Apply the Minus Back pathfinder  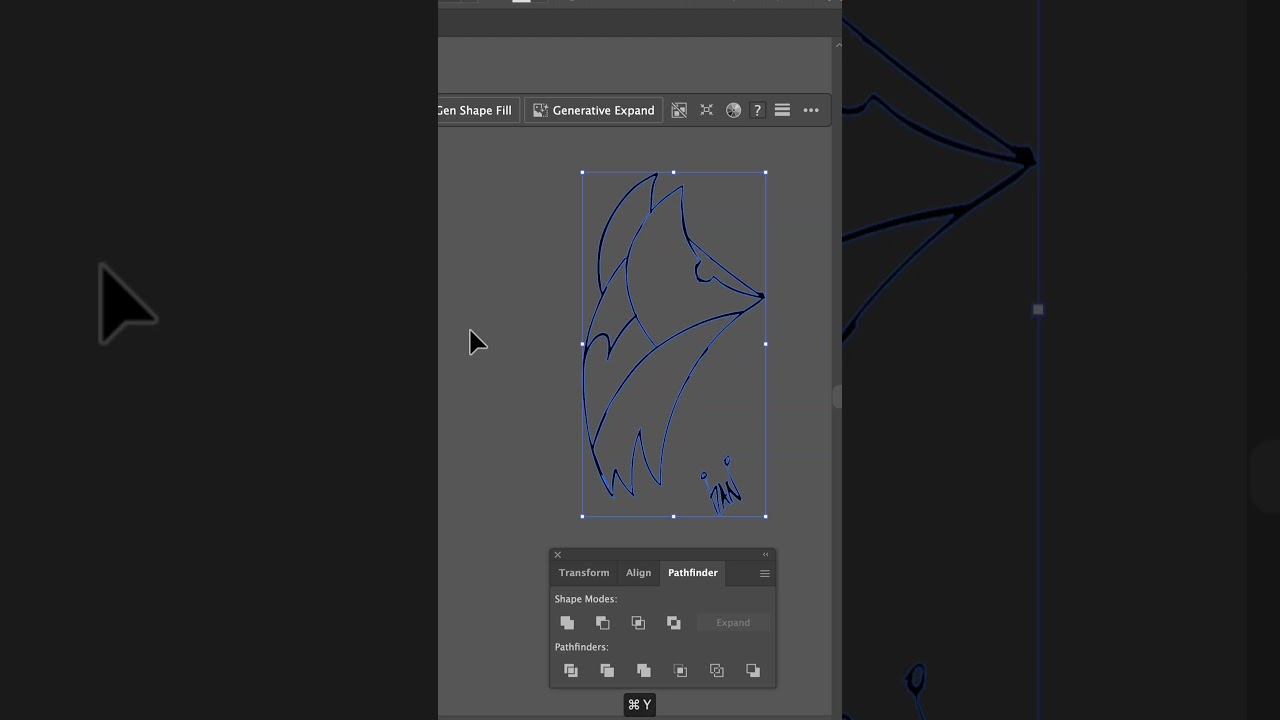coord(753,670)
